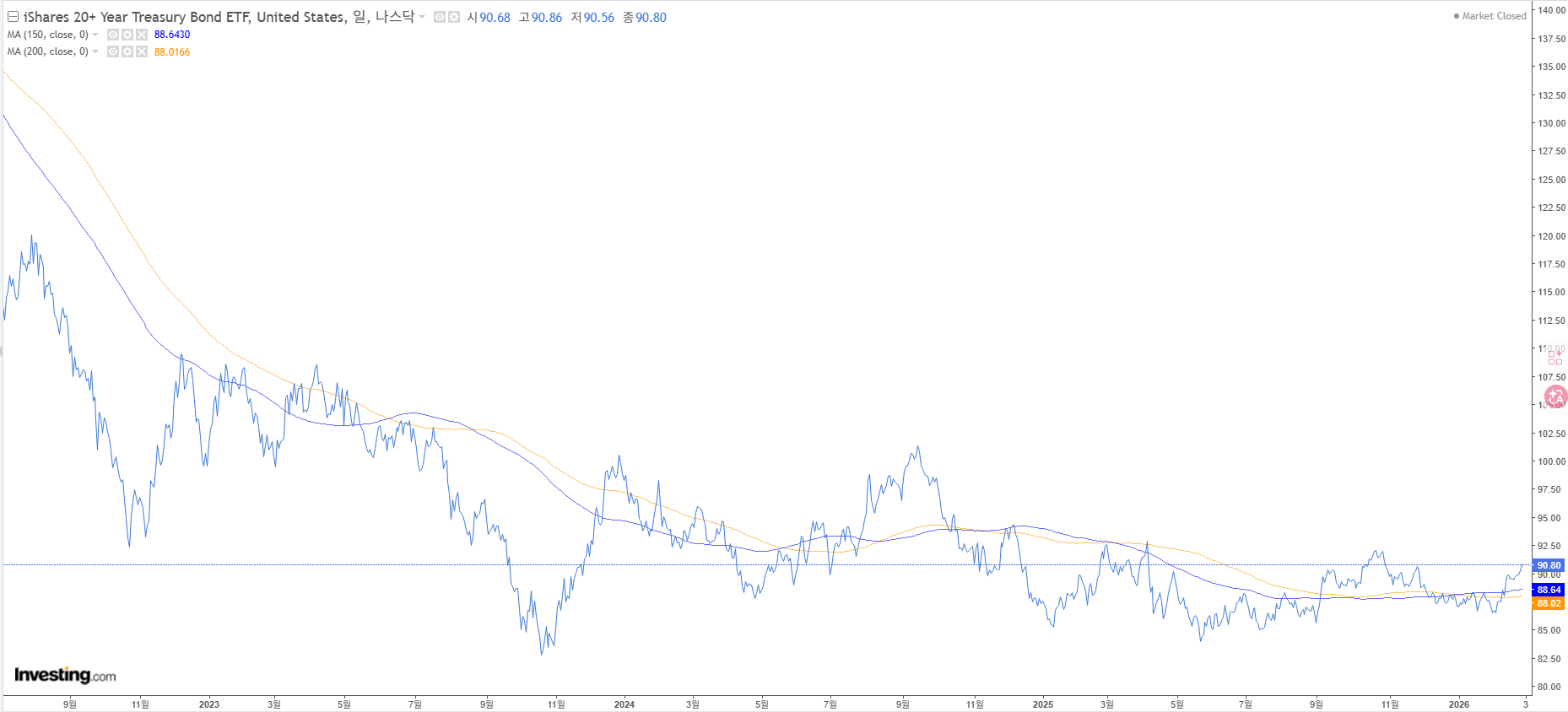
Task: Click the 2026 label on time axis
Action: coord(1458,704)
